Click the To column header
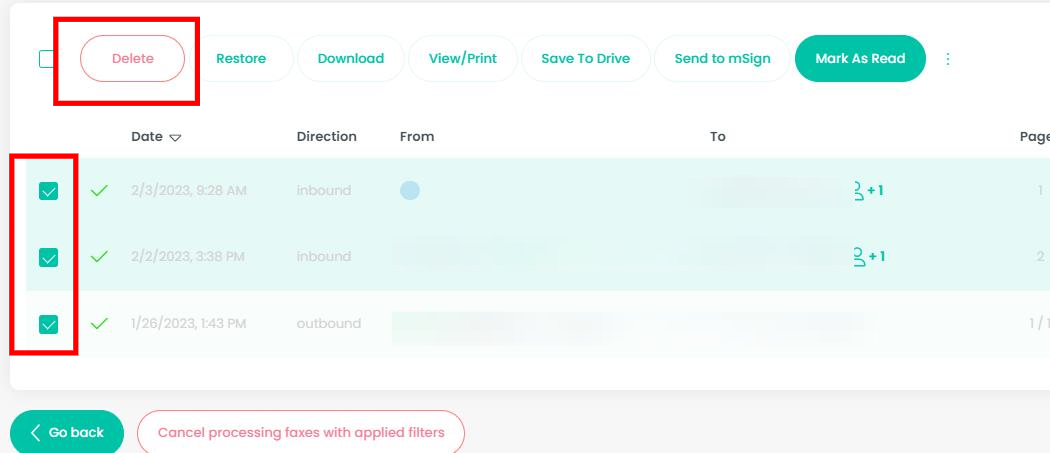 pyautogui.click(x=718, y=137)
